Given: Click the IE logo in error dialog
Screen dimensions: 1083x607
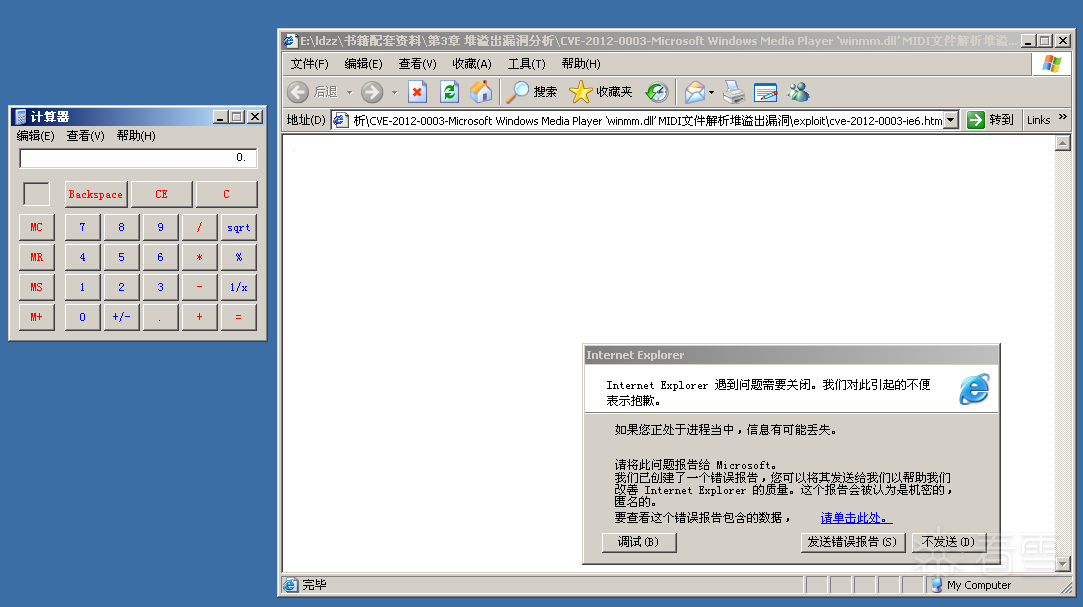Looking at the screenshot, I should tap(974, 389).
